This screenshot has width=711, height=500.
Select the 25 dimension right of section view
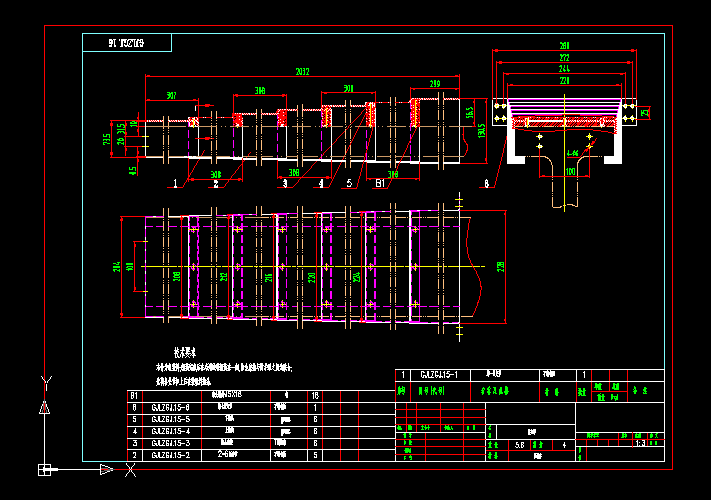645,113
